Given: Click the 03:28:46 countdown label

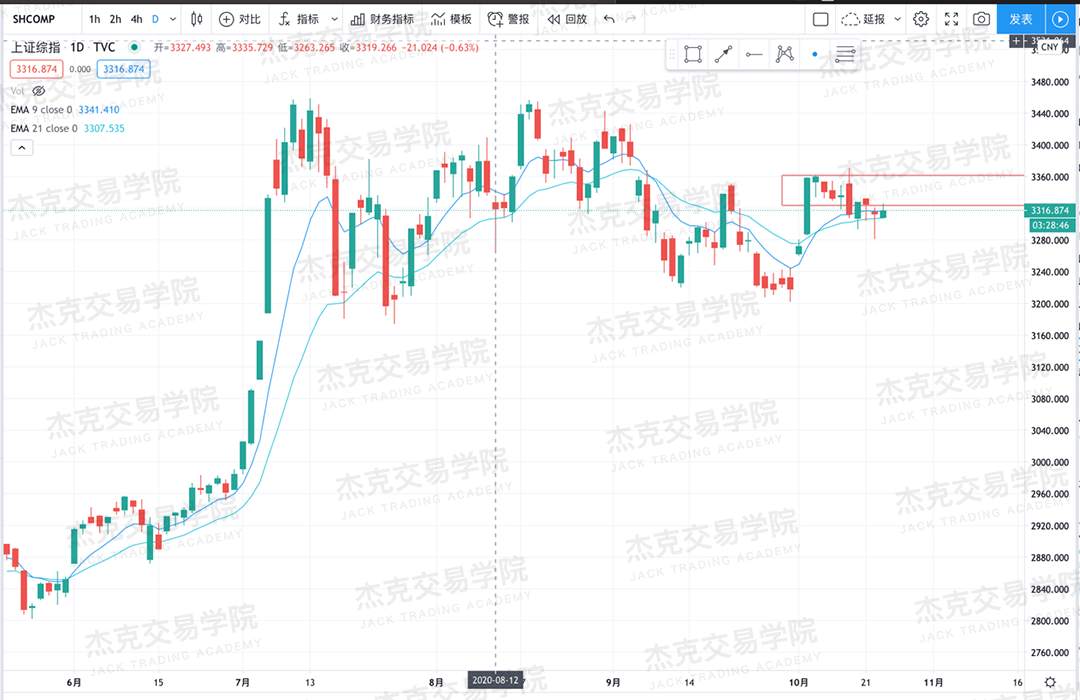Looking at the screenshot, I should coord(1050,225).
